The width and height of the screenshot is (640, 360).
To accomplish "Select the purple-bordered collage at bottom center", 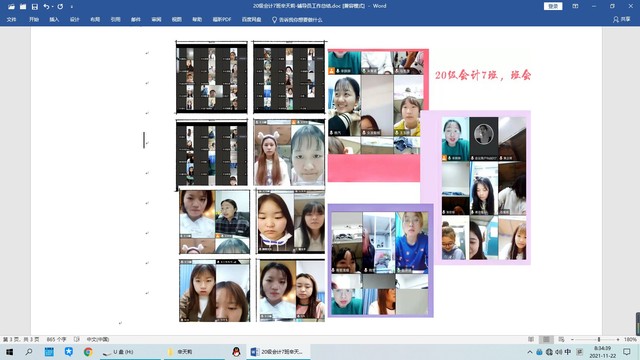I will pos(381,260).
